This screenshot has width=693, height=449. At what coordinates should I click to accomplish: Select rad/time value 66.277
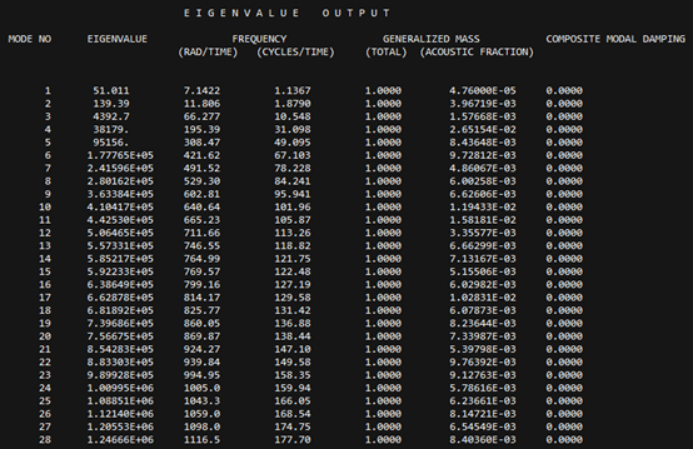coord(202,117)
